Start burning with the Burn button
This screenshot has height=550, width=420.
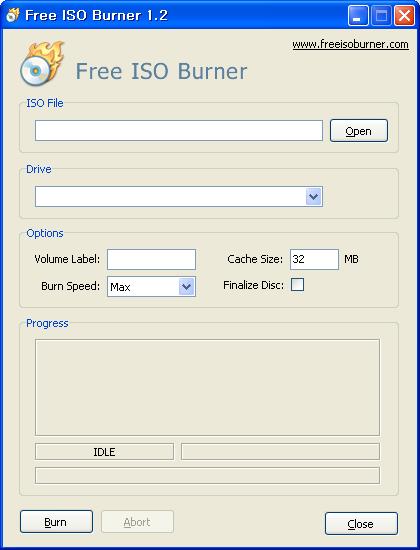pyautogui.click(x=56, y=522)
